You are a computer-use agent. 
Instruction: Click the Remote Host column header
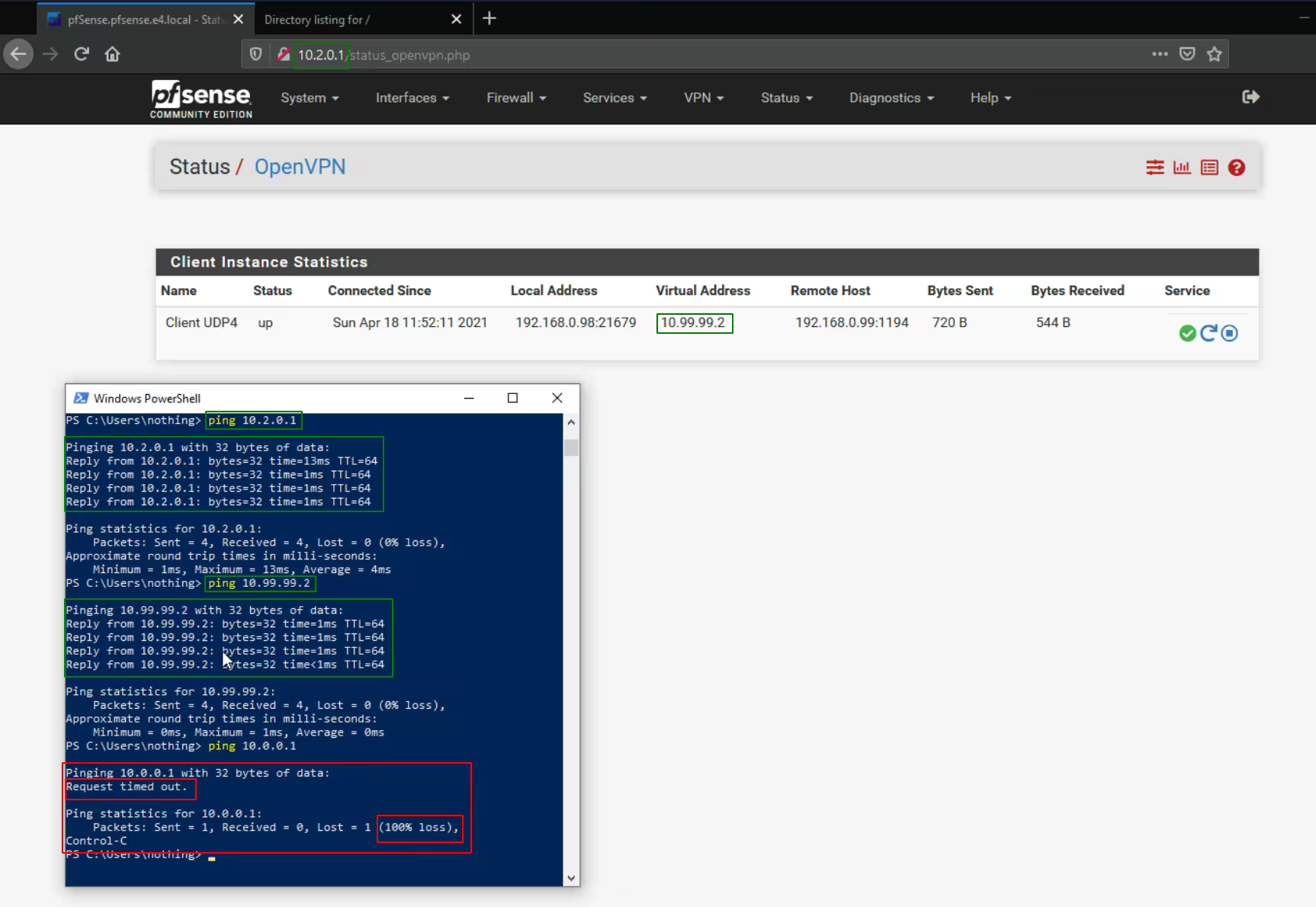pos(830,290)
